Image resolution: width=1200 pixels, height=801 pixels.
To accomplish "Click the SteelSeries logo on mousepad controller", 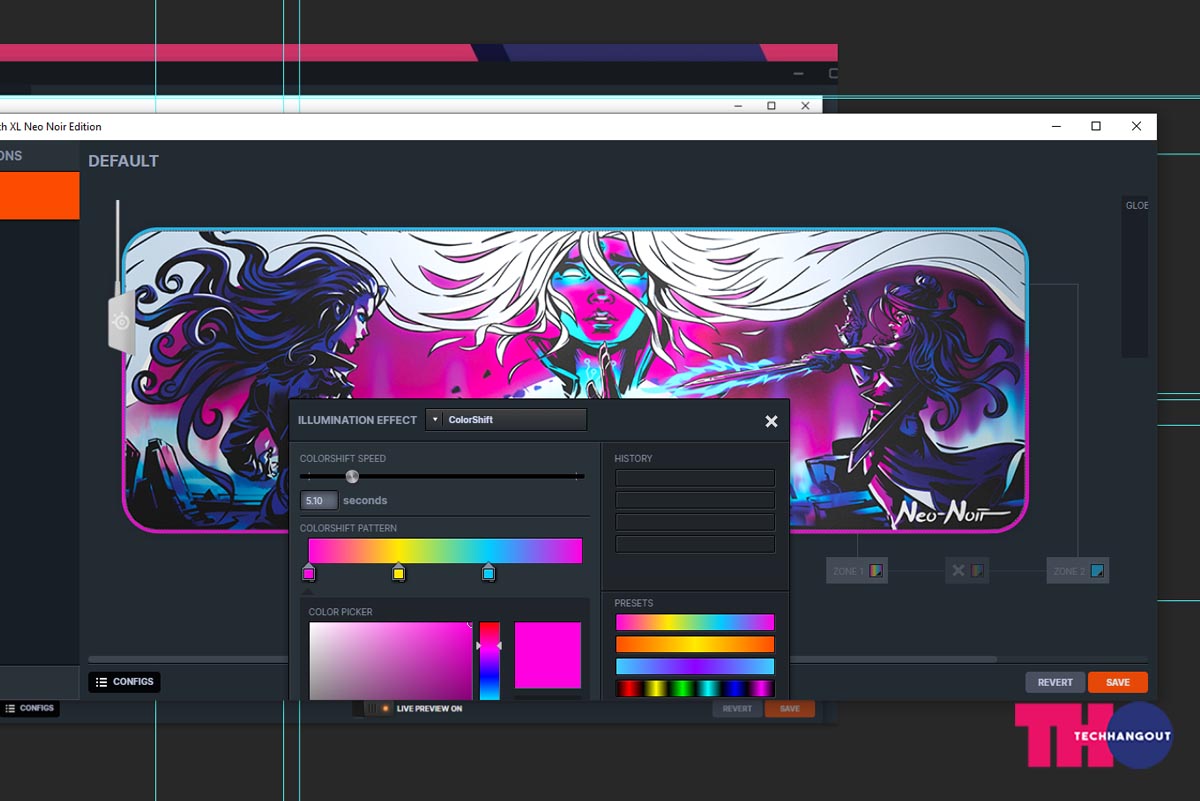I will (x=121, y=322).
